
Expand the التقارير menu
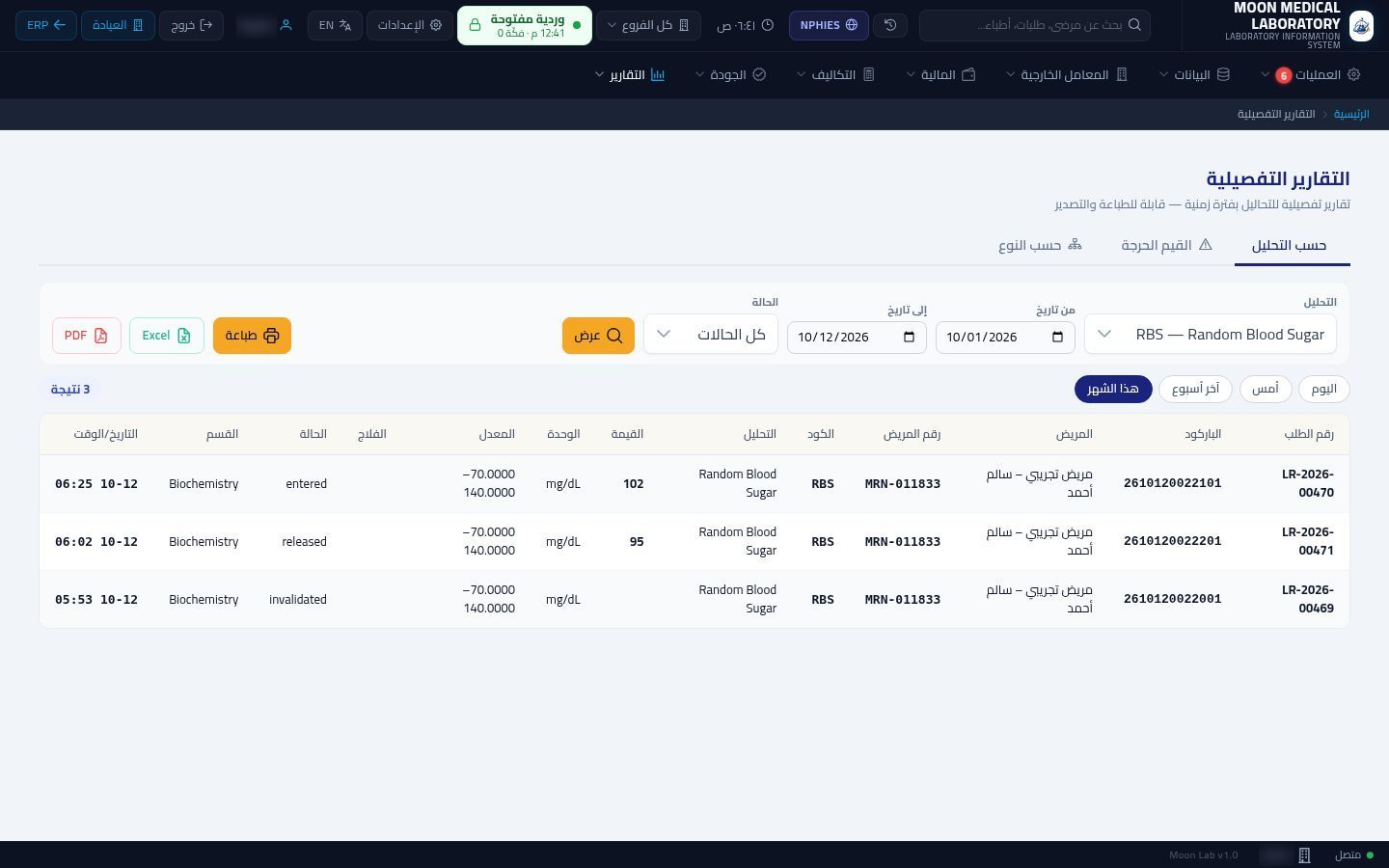(630, 74)
